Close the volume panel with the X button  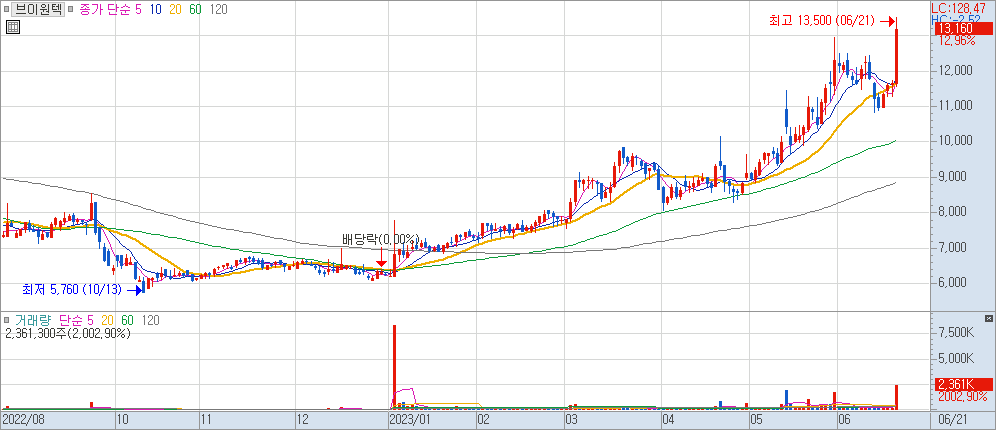pos(988,318)
